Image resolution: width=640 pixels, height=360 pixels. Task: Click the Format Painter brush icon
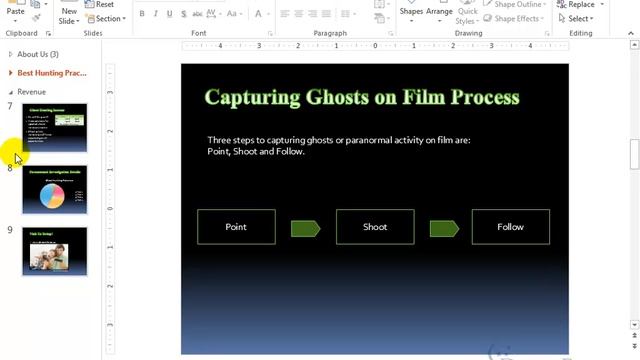pyautogui.click(x=36, y=18)
